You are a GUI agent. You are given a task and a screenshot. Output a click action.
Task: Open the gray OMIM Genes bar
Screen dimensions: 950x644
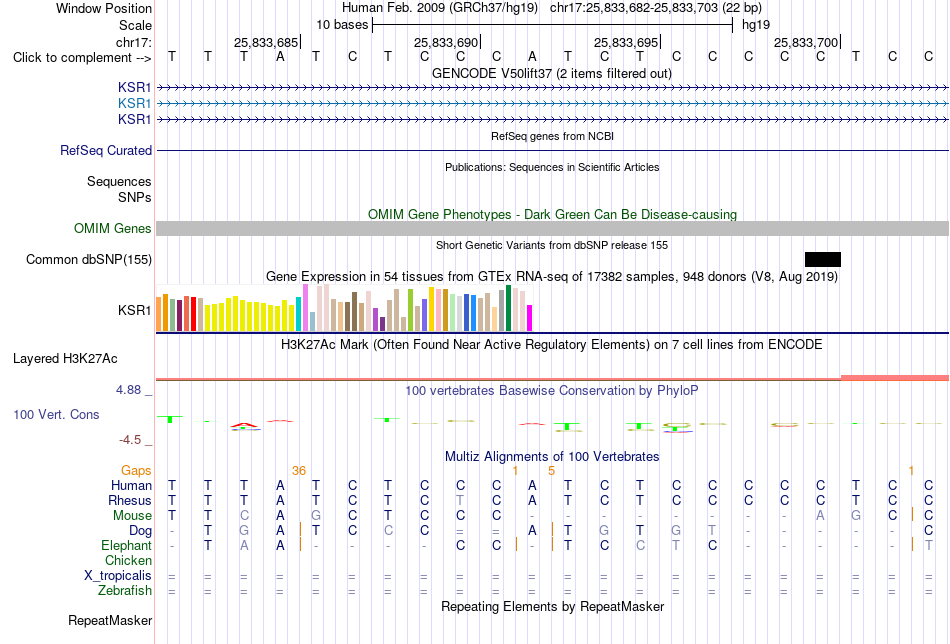553,228
